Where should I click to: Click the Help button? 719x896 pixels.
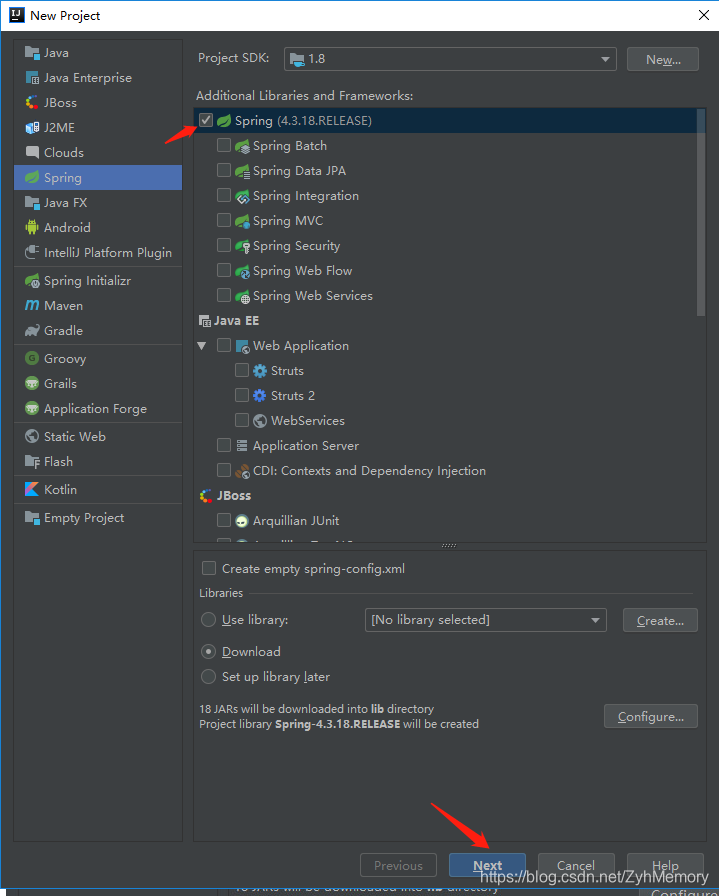click(665, 865)
